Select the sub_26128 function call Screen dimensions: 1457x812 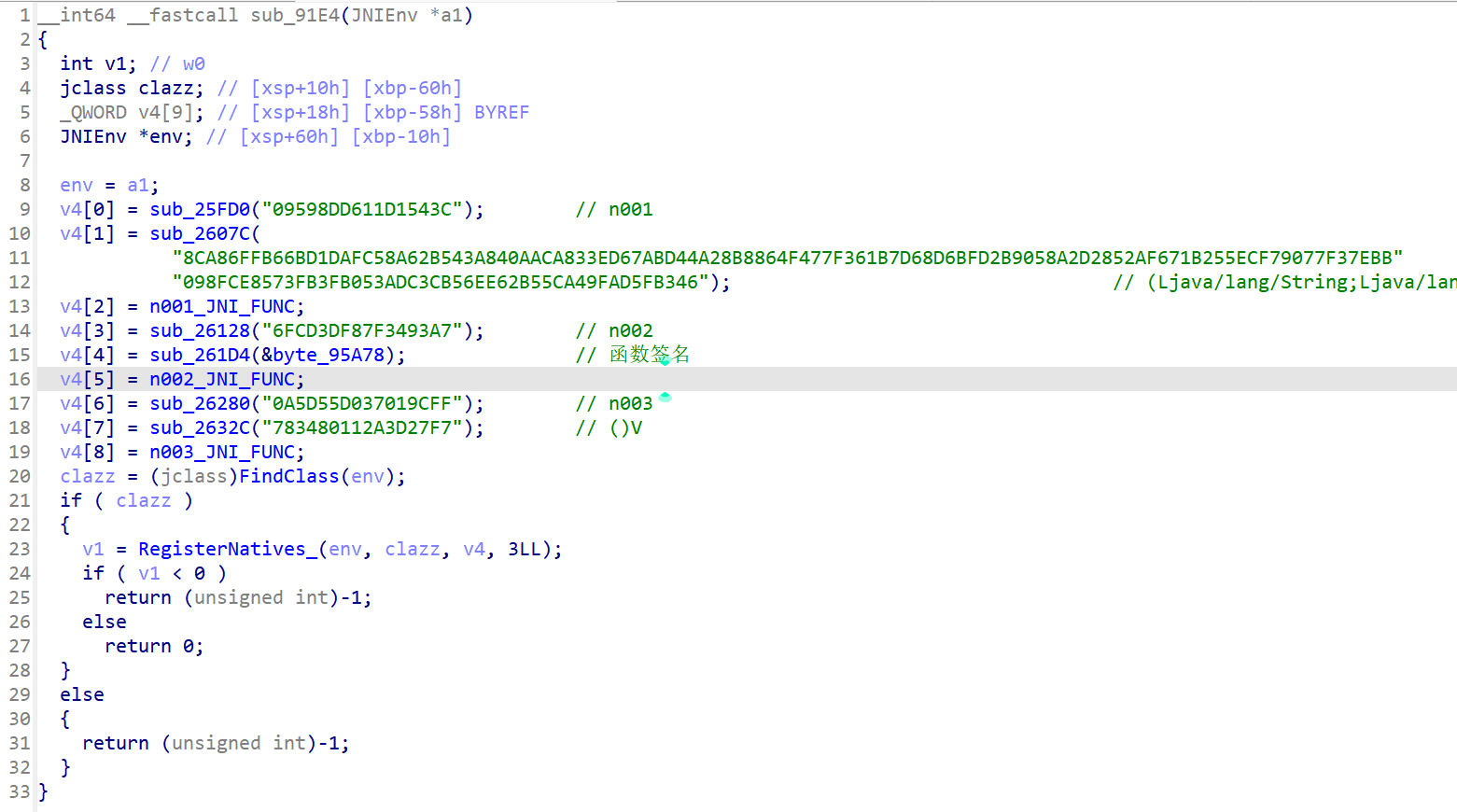pos(200,330)
